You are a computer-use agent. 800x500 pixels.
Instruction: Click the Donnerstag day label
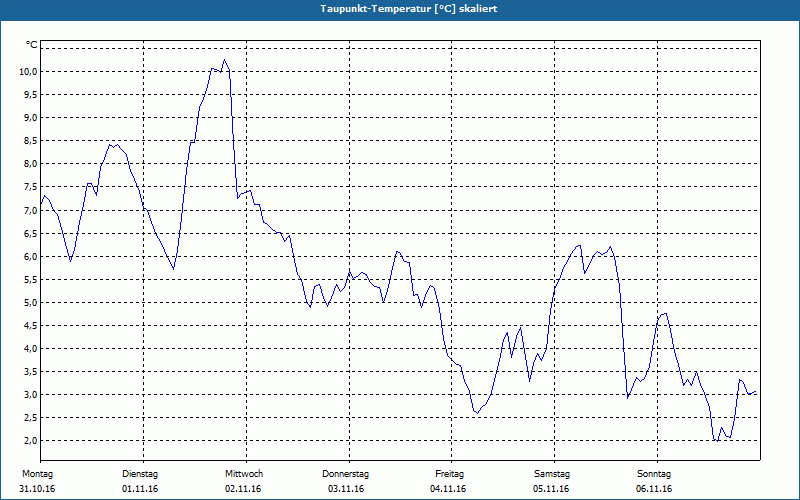click(345, 474)
